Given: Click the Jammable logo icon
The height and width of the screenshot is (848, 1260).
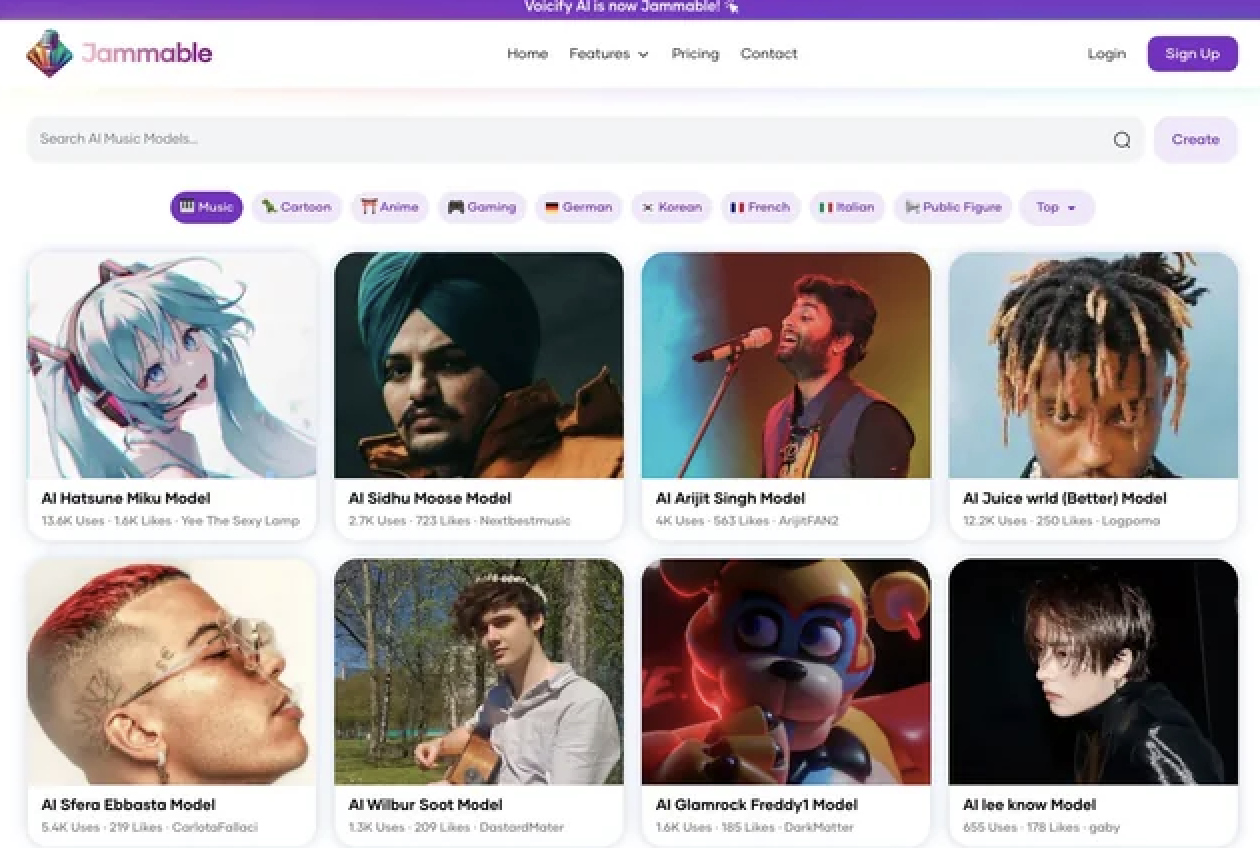Looking at the screenshot, I should pos(49,53).
